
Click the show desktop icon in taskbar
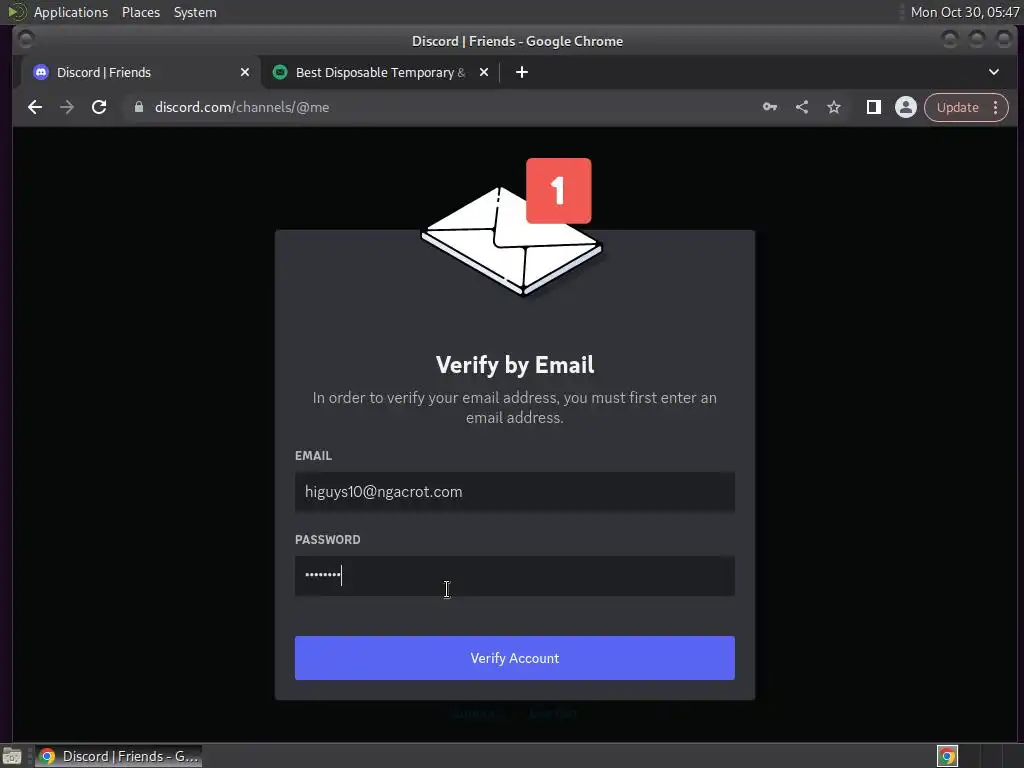pyautogui.click(x=12, y=756)
